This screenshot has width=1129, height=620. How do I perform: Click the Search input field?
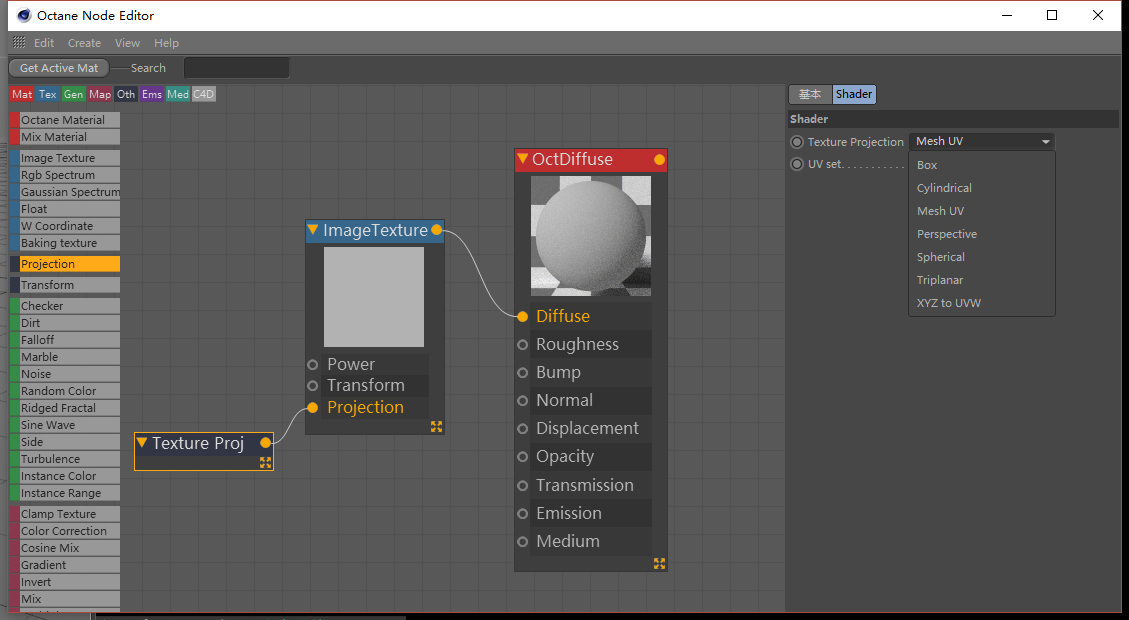click(236, 68)
